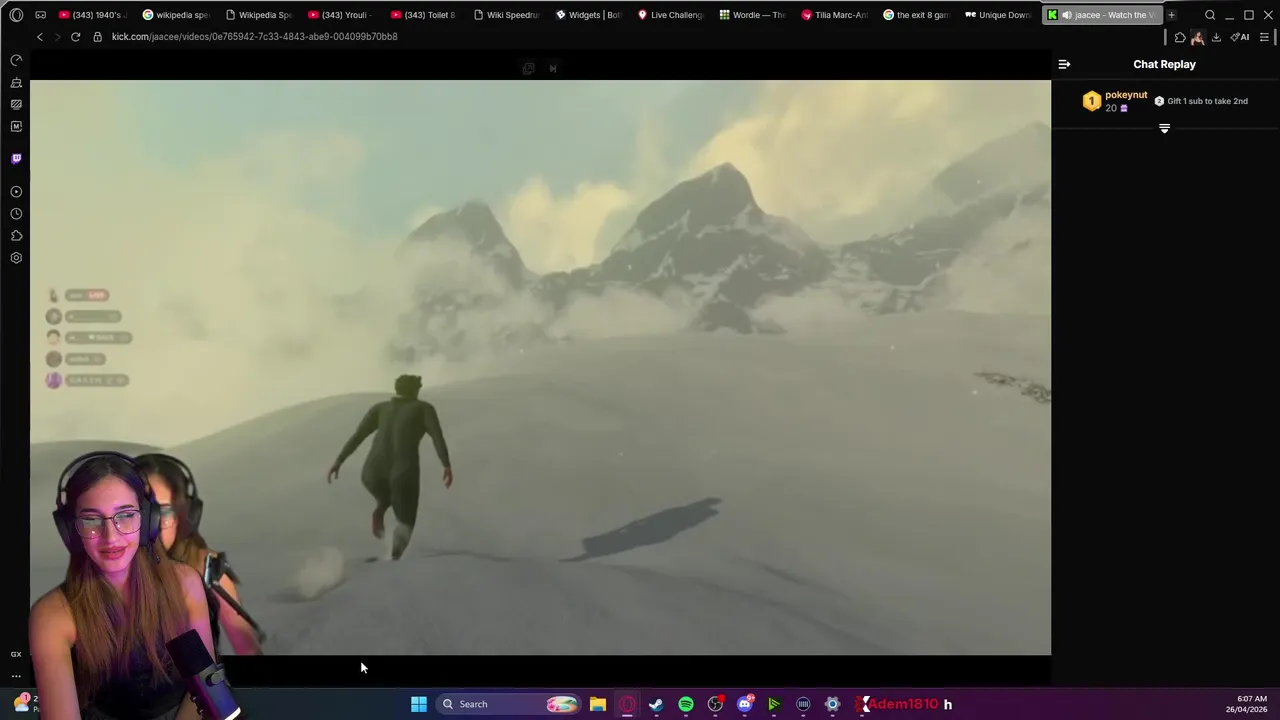
Task: Open Steam from the taskbar
Action: click(x=656, y=704)
